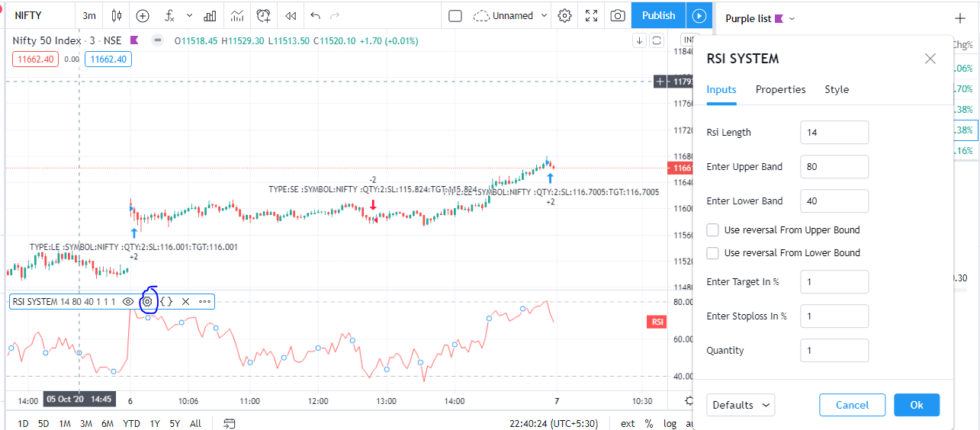Hide RSI SYSTEM indicator with eye icon

(x=128, y=301)
